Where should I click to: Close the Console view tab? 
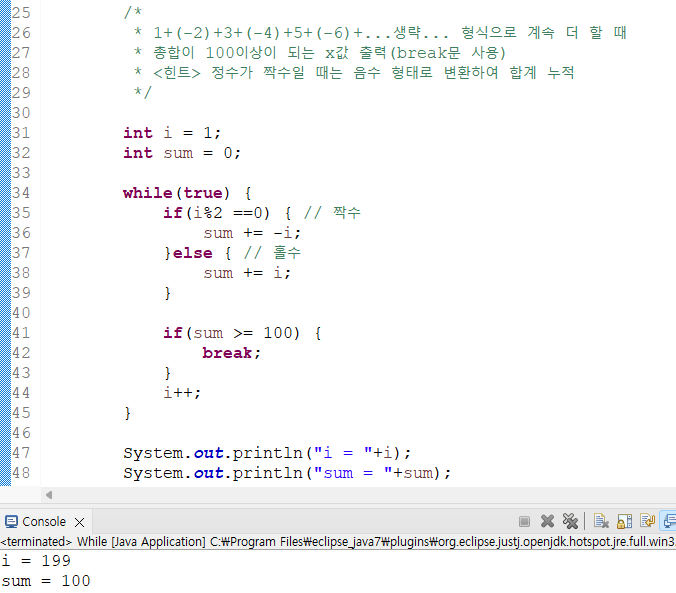(79, 522)
